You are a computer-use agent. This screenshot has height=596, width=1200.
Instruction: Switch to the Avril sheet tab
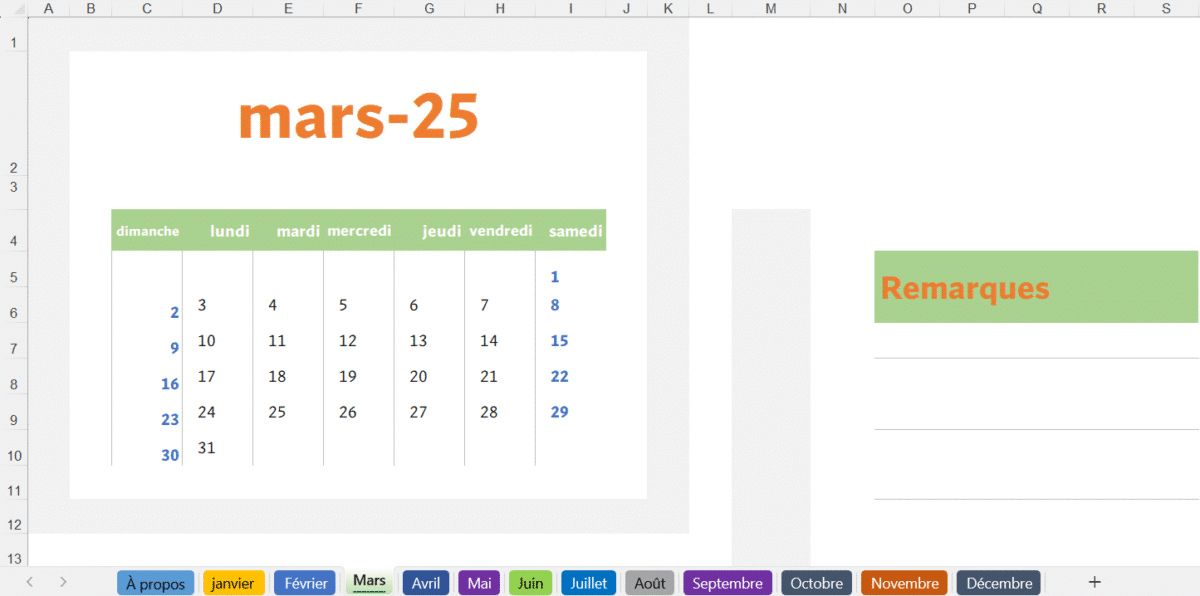425,582
